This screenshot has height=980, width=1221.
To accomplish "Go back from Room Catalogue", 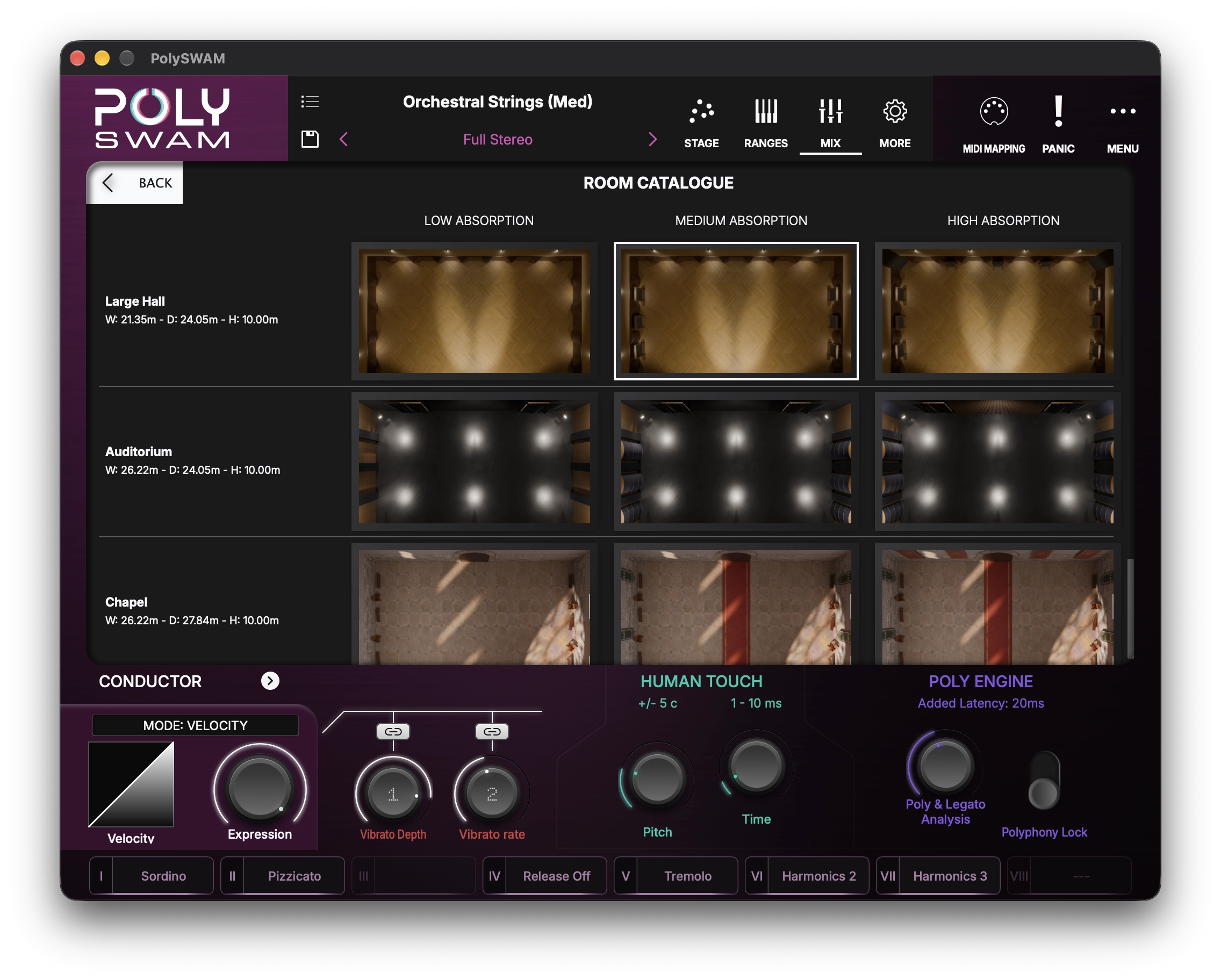I will point(135,183).
